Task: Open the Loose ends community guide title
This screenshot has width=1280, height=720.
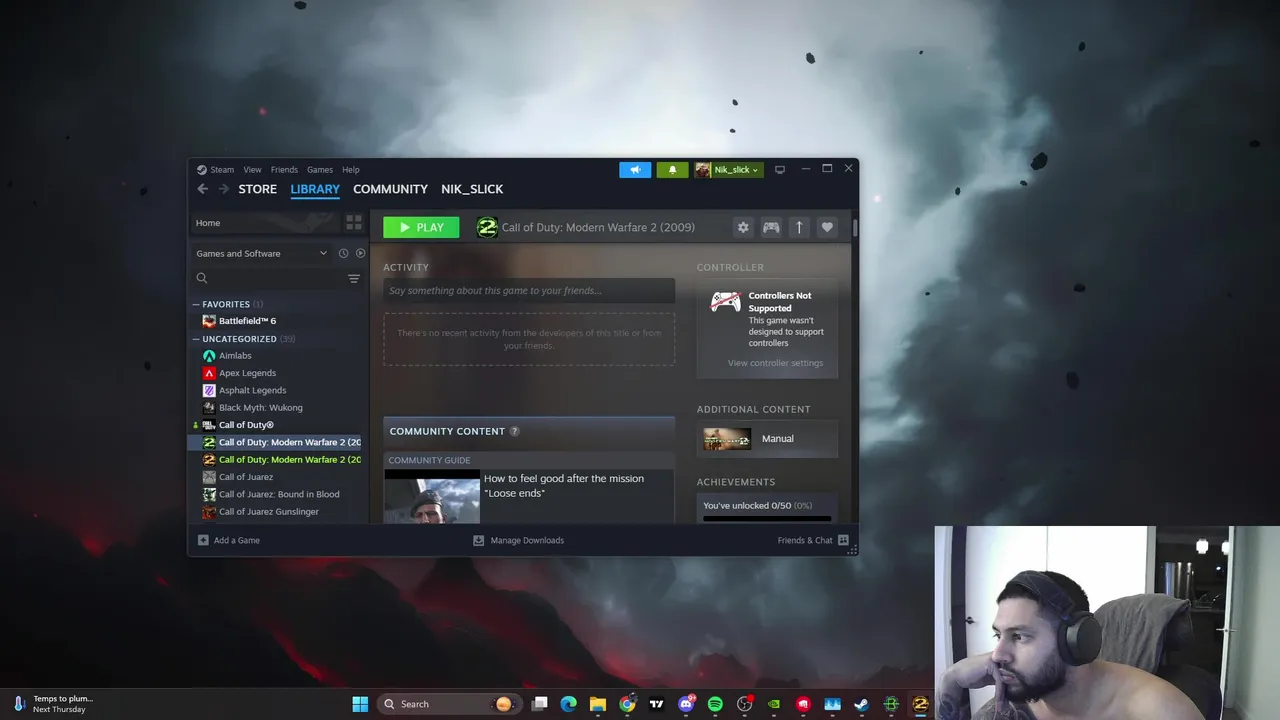Action: pos(564,485)
